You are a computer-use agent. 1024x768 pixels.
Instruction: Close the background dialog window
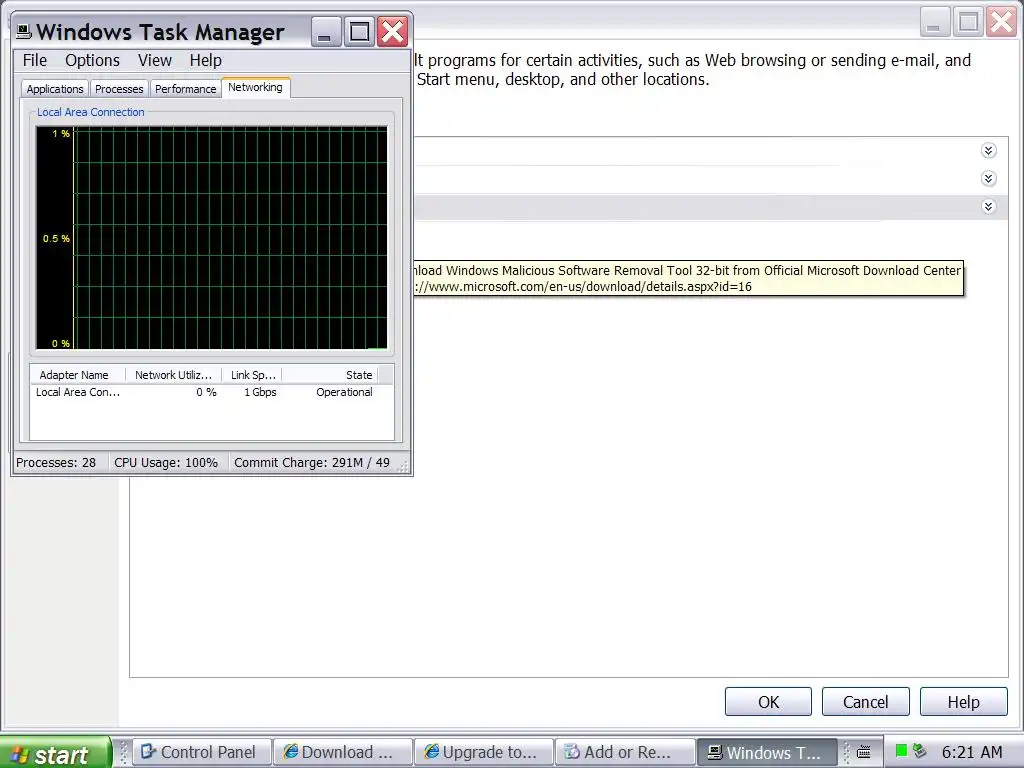click(x=1002, y=22)
